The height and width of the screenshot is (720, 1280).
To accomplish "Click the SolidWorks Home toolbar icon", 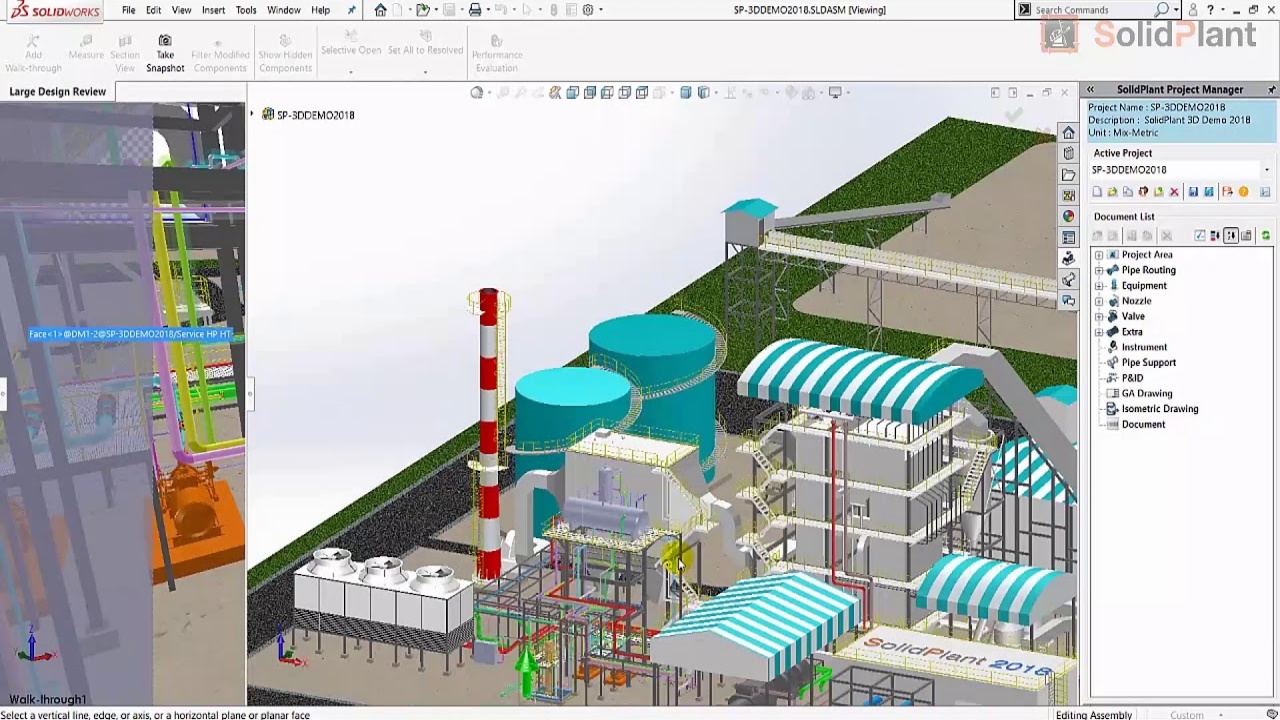I will coord(380,10).
